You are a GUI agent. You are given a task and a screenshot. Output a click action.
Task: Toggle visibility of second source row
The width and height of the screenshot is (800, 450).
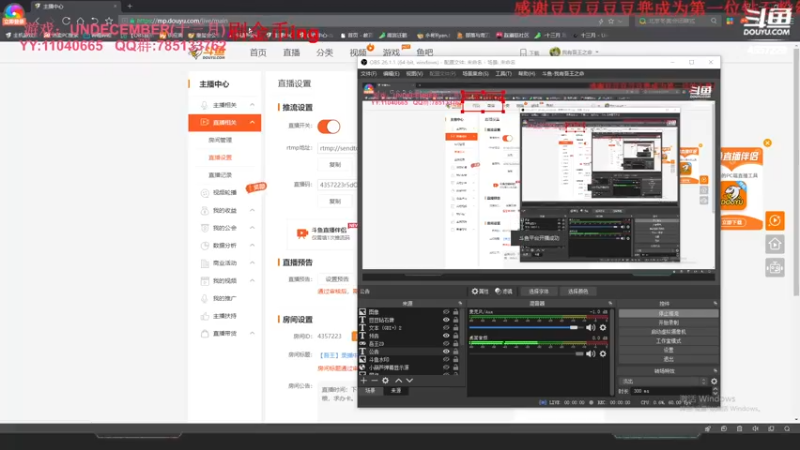click(446, 320)
